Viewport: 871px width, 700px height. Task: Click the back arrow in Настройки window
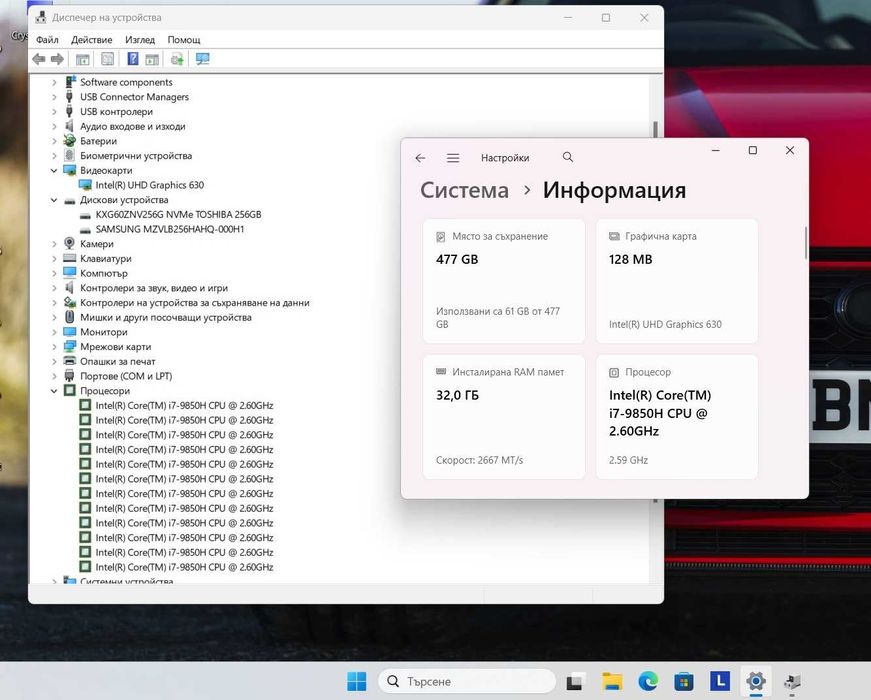click(421, 158)
